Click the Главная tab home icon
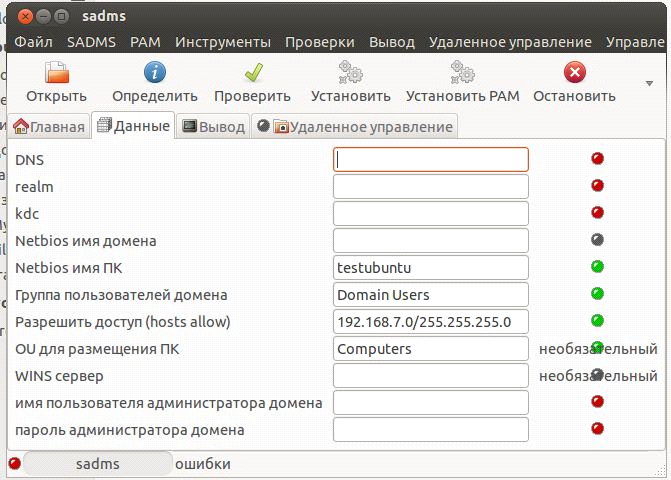The image size is (671, 480). pos(21,127)
